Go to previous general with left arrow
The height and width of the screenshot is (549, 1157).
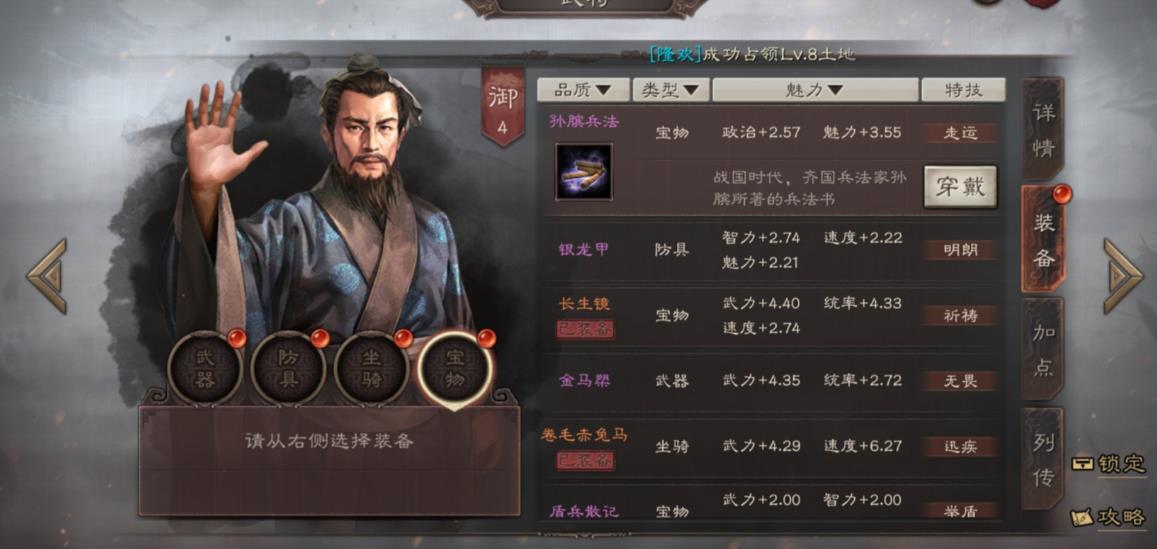47,276
